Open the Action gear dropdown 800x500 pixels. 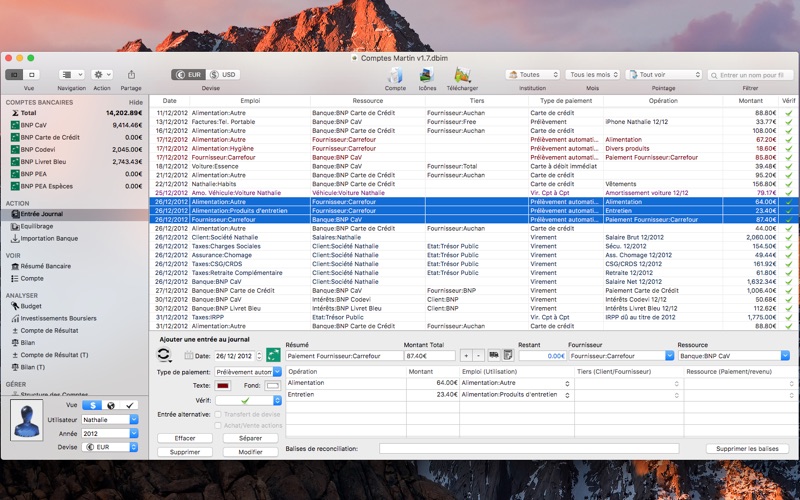tap(102, 74)
